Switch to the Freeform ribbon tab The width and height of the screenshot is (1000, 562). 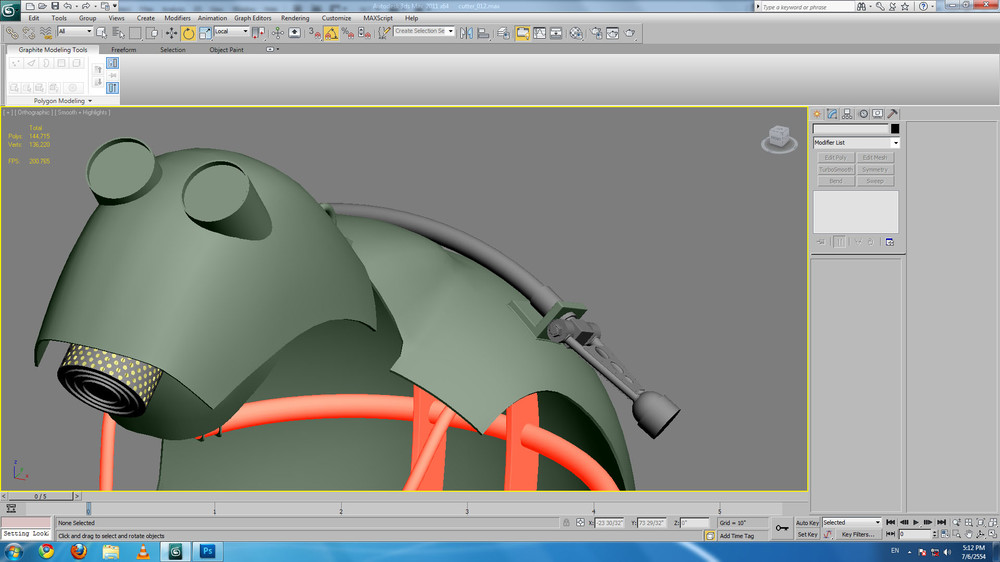124,49
